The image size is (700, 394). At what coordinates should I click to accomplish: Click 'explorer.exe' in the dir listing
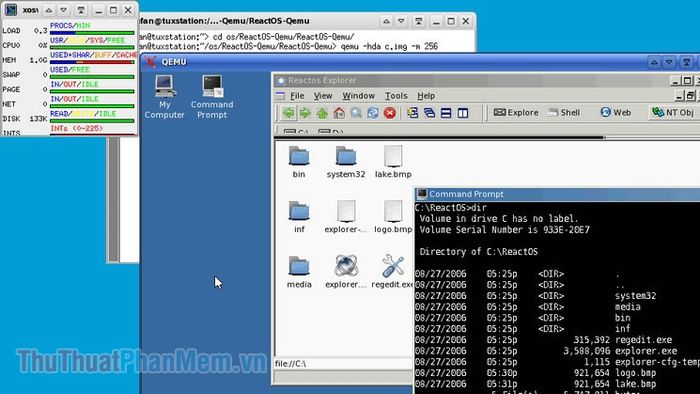tap(646, 351)
